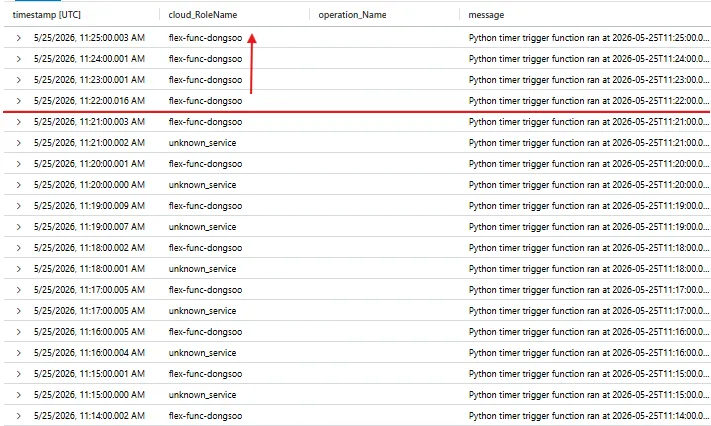
Task: Select message ran at 2026-05-25T11:22:00
Action: (589, 101)
